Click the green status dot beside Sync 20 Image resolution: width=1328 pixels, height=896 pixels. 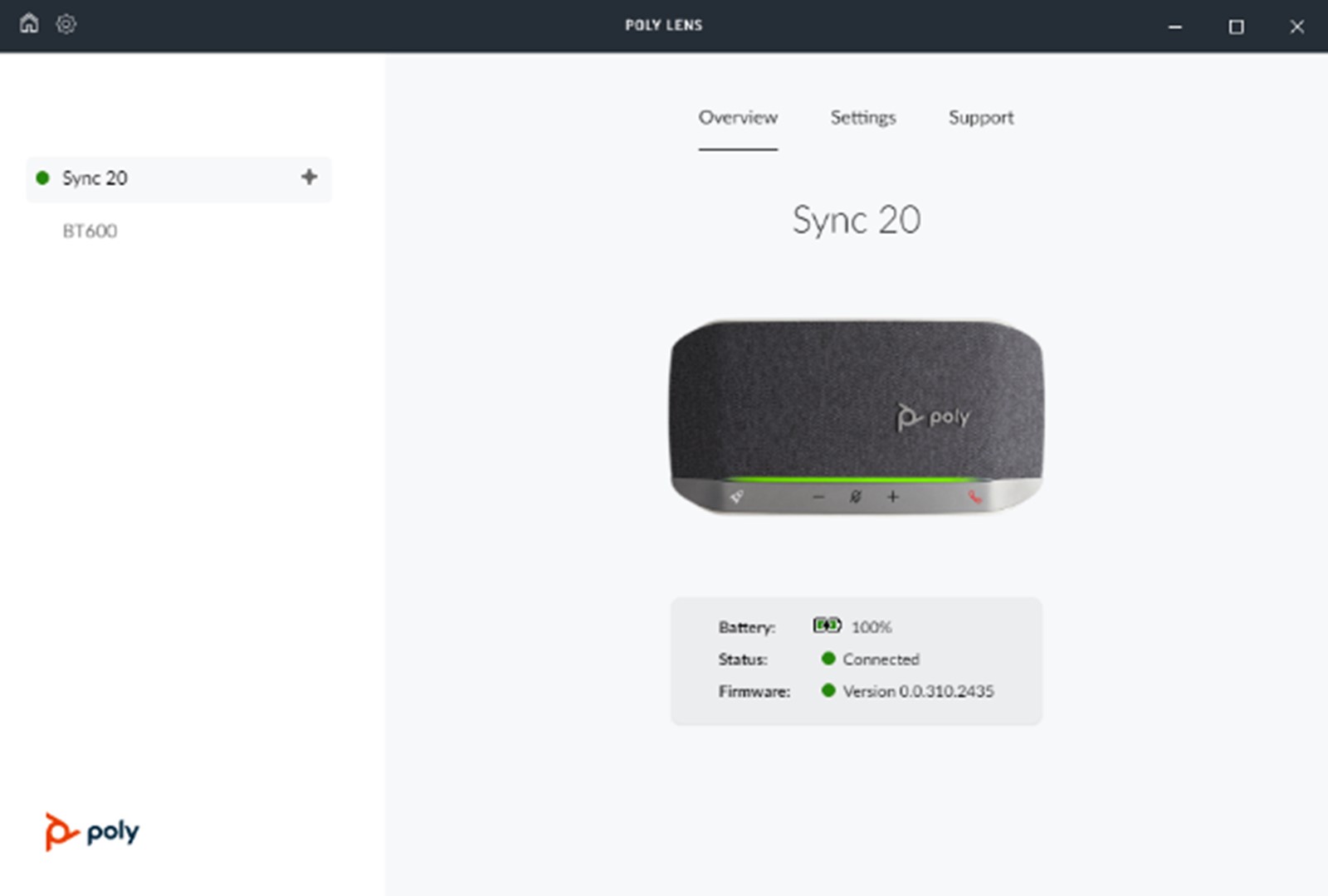click(43, 178)
